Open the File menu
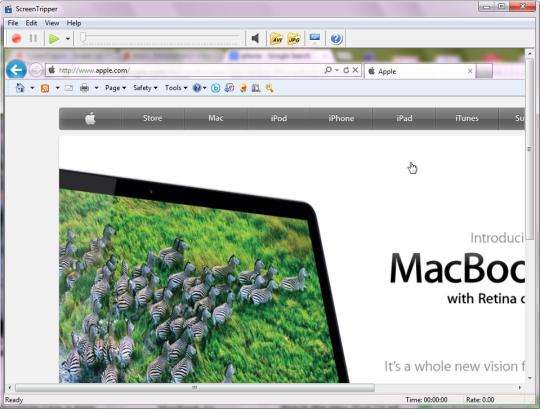The width and height of the screenshot is (540, 409). [13, 23]
